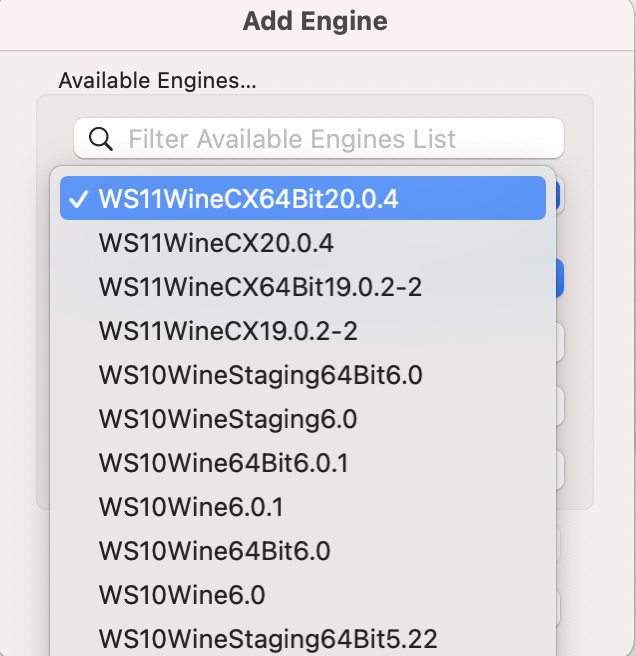
Task: Select WS10WineStaging6.0 in dropdown
Action: click(303, 419)
